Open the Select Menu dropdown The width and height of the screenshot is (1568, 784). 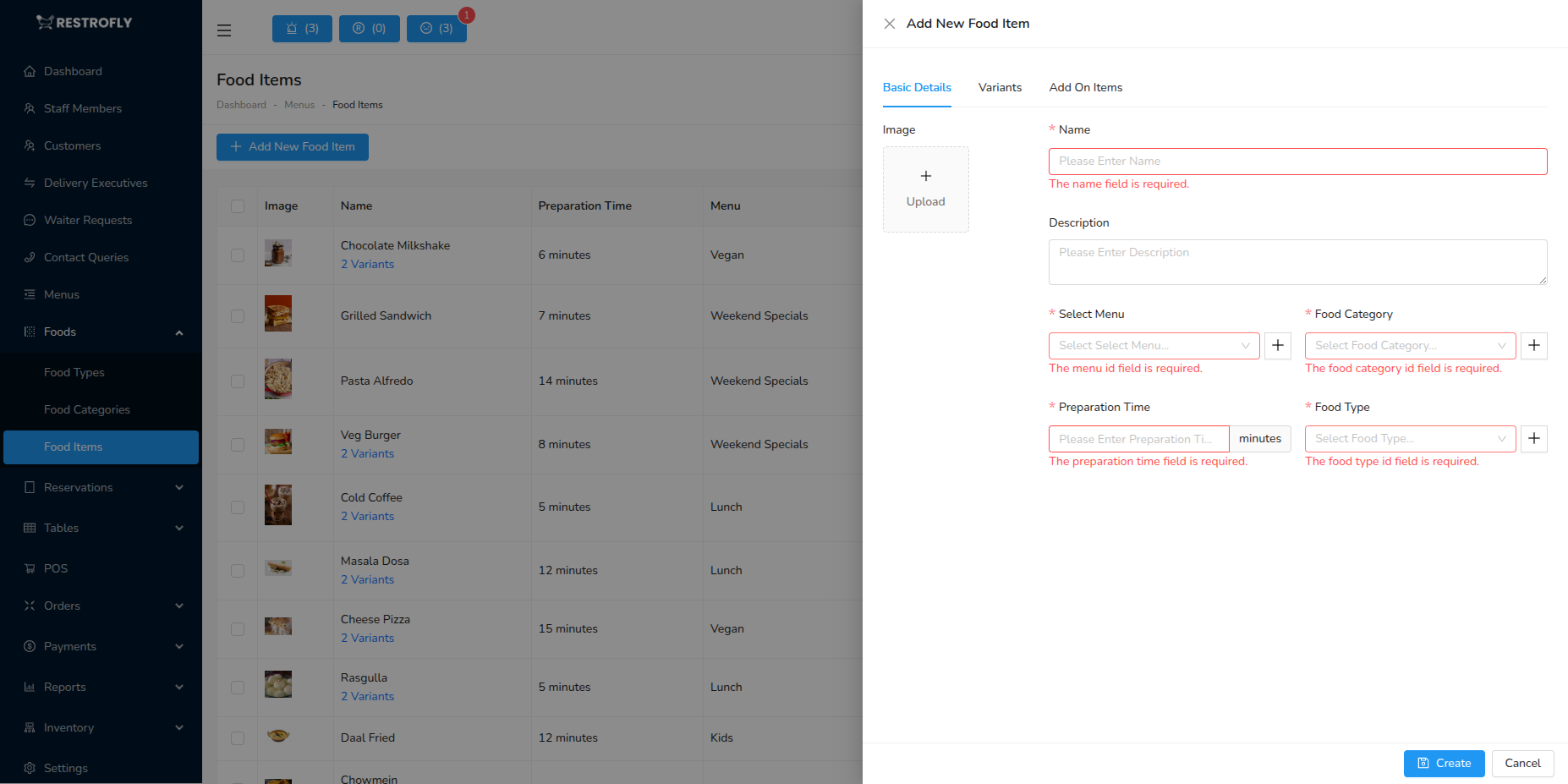click(1154, 345)
